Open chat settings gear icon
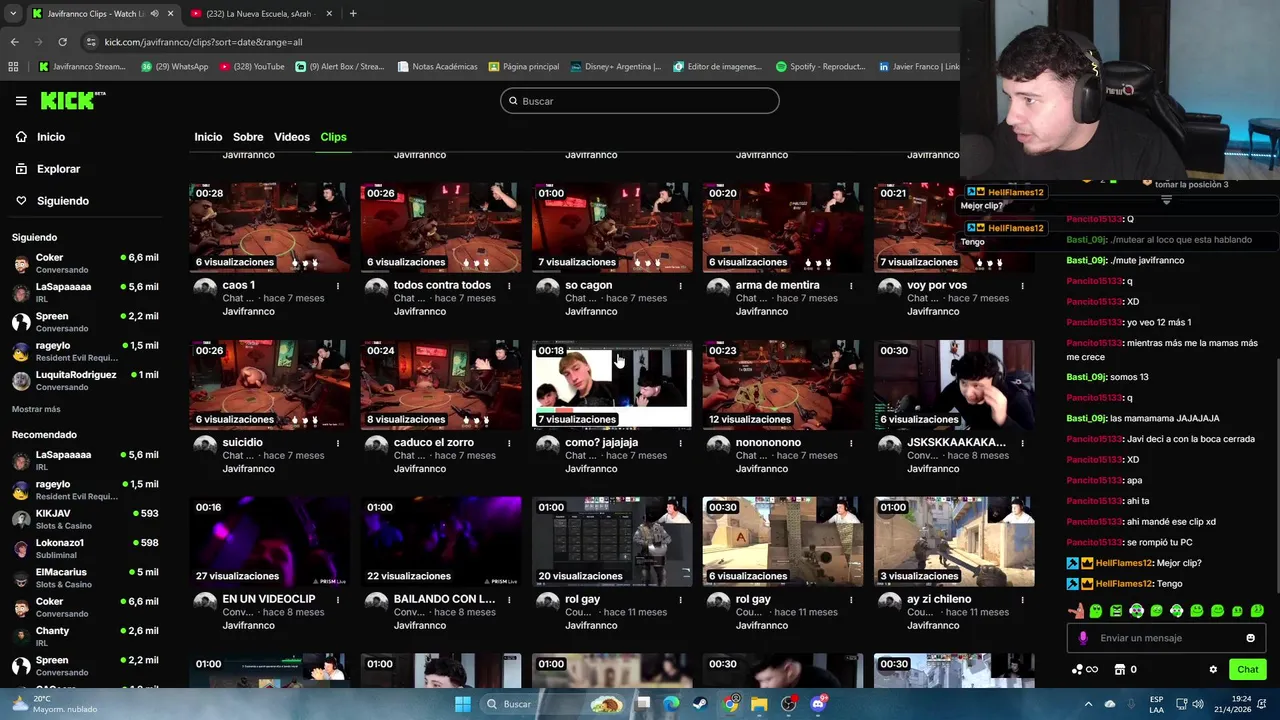 1213,670
